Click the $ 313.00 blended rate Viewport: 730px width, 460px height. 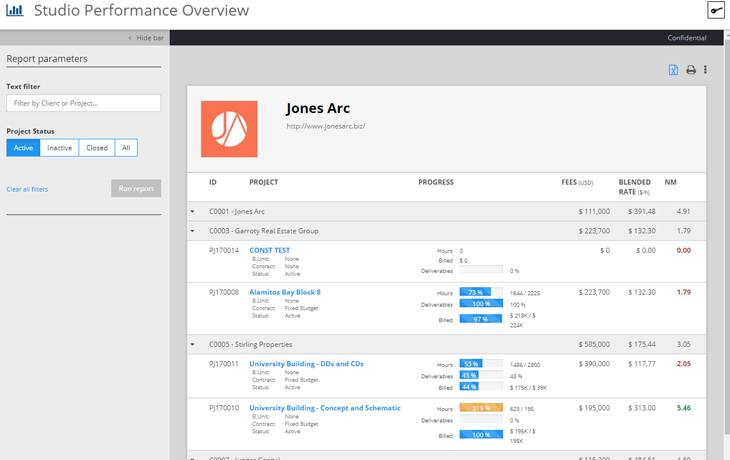642,407
